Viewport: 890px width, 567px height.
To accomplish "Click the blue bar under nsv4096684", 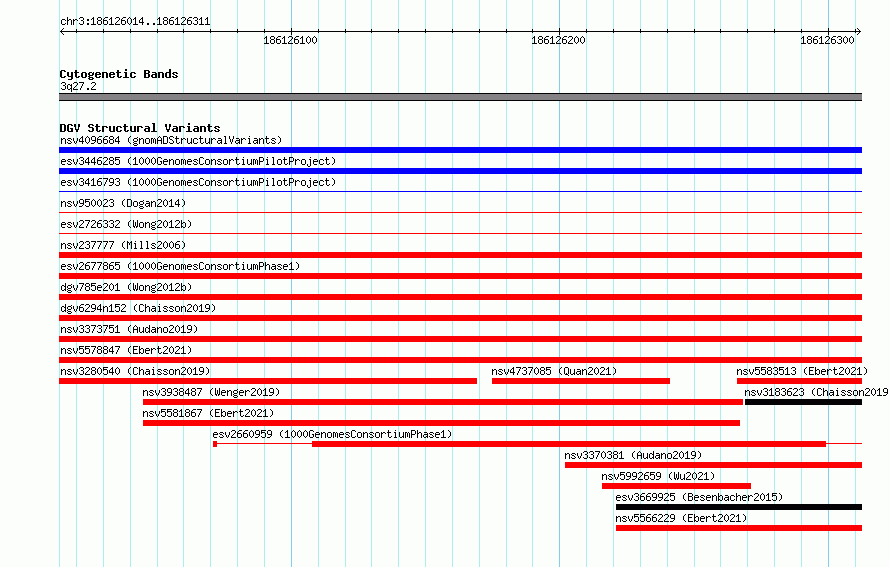I will tap(460, 150).
